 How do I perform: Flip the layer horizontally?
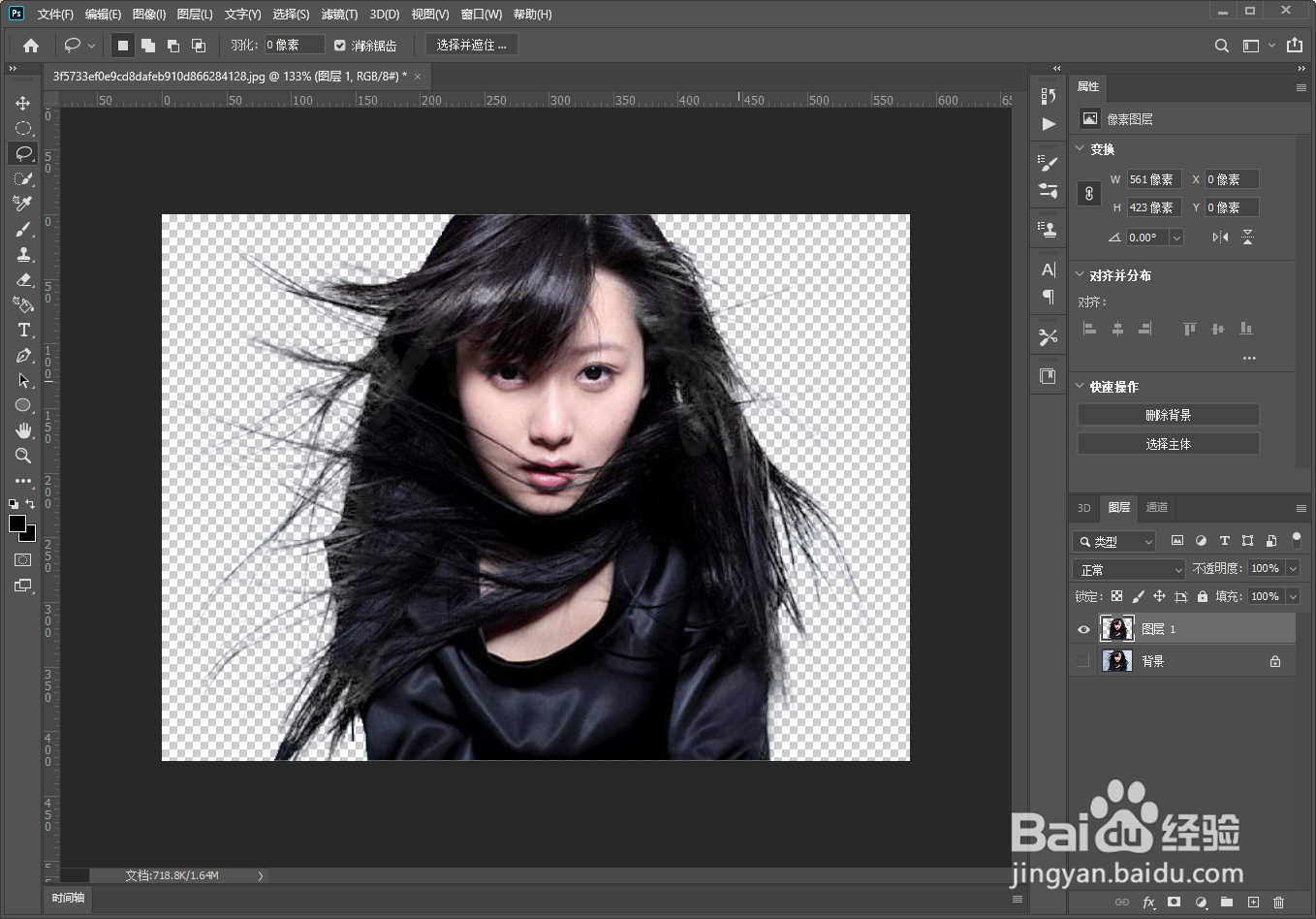(1220, 238)
